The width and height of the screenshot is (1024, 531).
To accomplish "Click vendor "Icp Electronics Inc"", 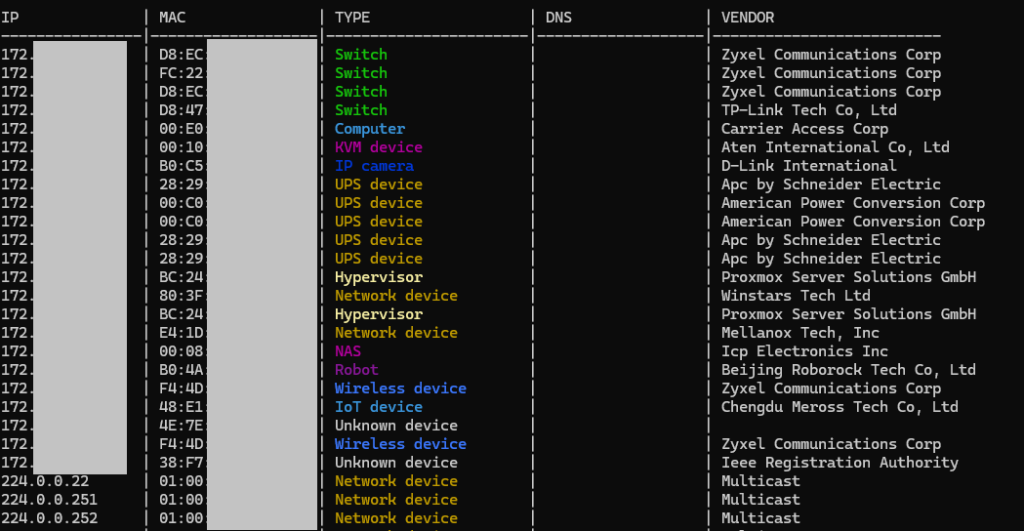I will point(805,351).
